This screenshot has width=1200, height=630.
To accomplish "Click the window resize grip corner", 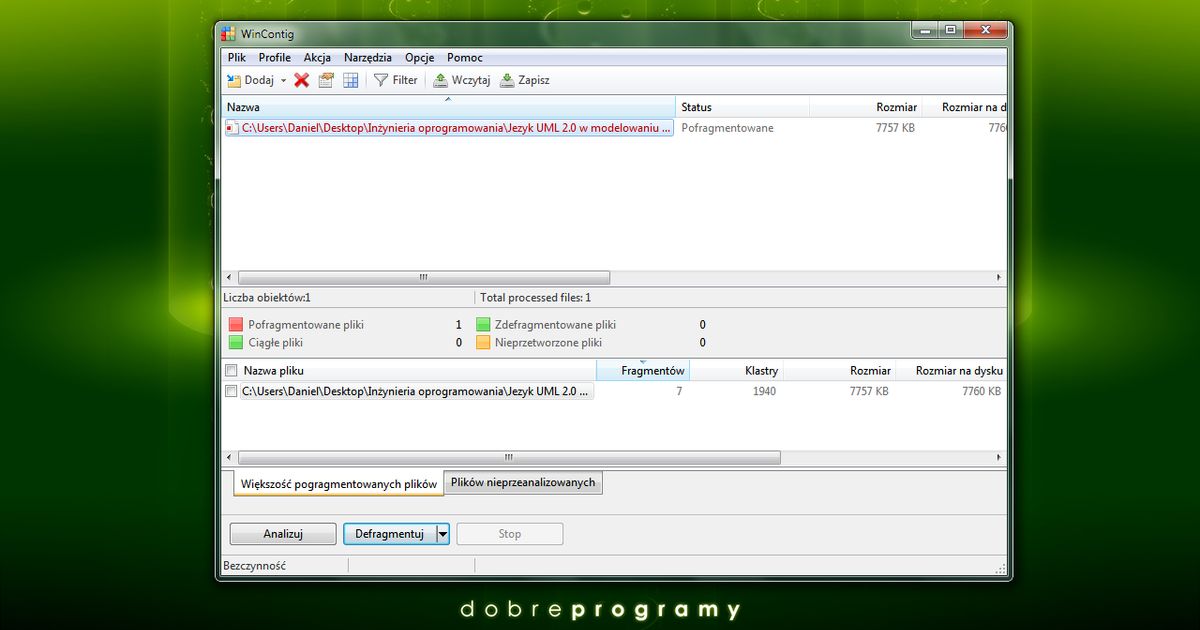I will [x=1000, y=568].
